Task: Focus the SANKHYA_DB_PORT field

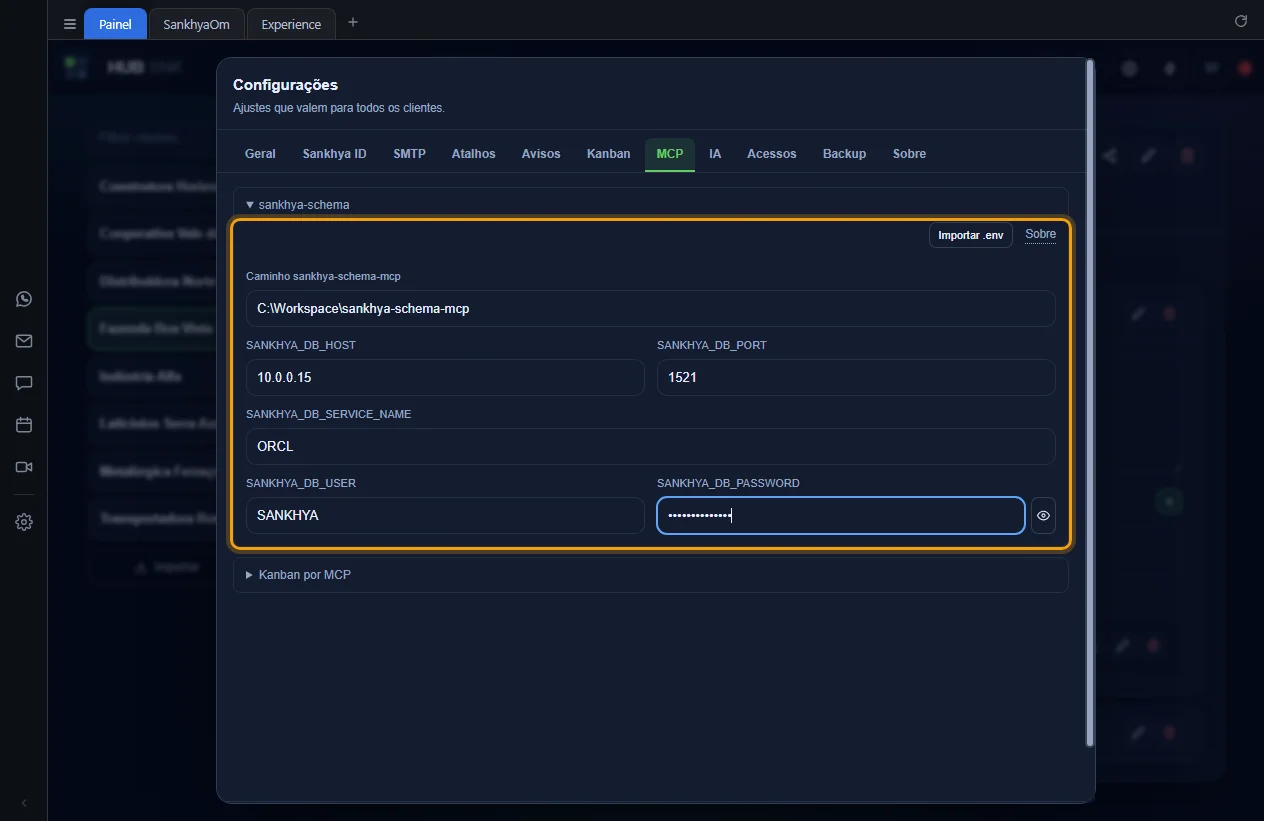Action: 856,378
